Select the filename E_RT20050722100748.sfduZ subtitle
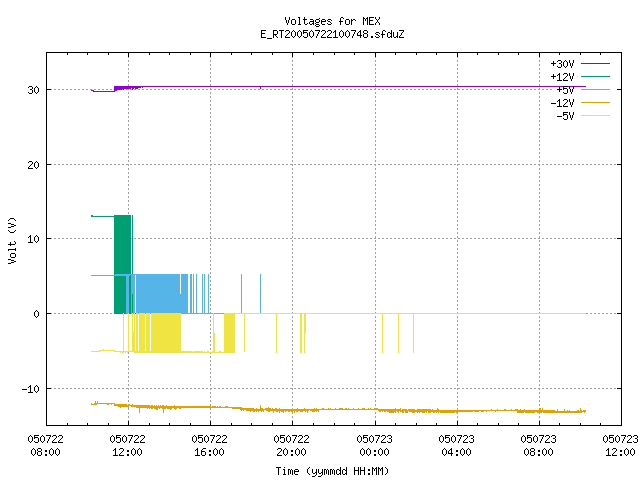Image resolution: width=640 pixels, height=480 pixels. (332, 34)
